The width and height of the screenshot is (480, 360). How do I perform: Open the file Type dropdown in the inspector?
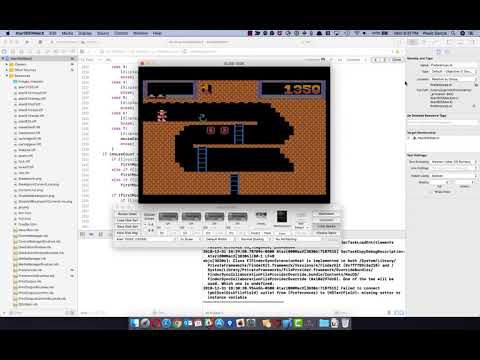click(453, 72)
